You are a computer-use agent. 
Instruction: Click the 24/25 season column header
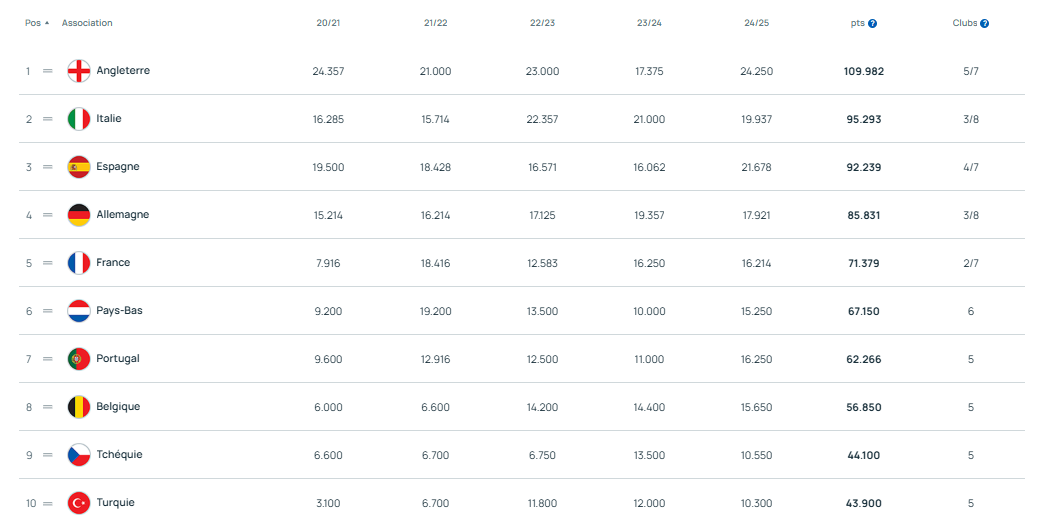(756, 23)
